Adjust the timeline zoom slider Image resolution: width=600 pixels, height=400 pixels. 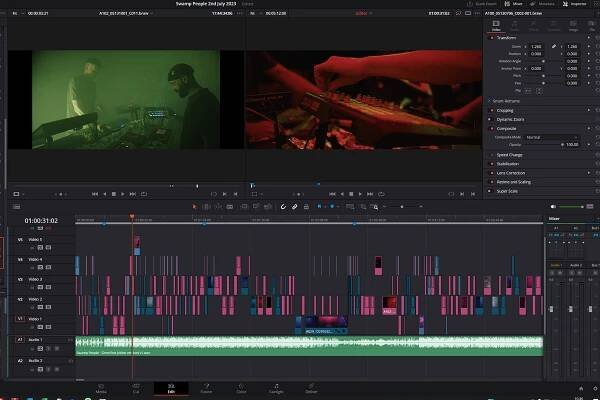tap(402, 207)
